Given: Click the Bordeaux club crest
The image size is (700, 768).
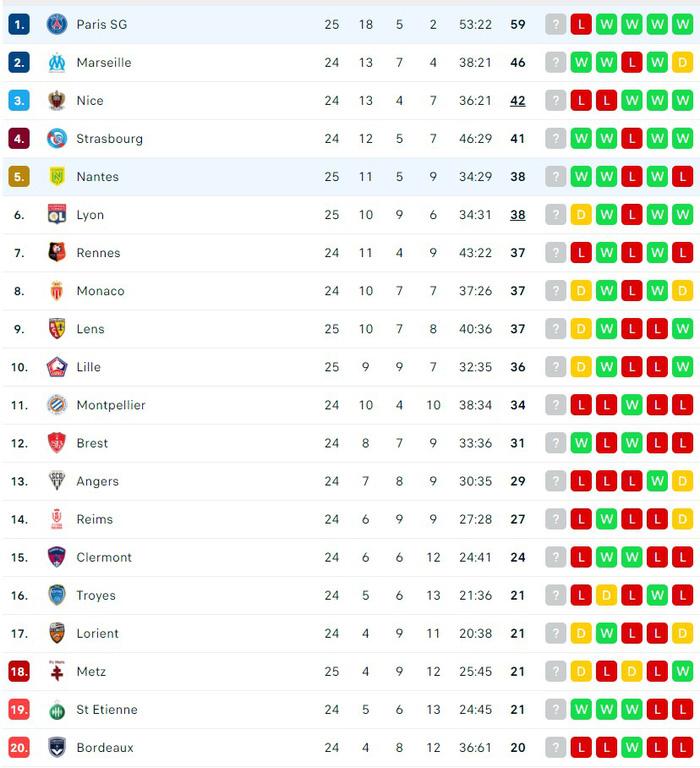Looking at the screenshot, I should point(57,748).
